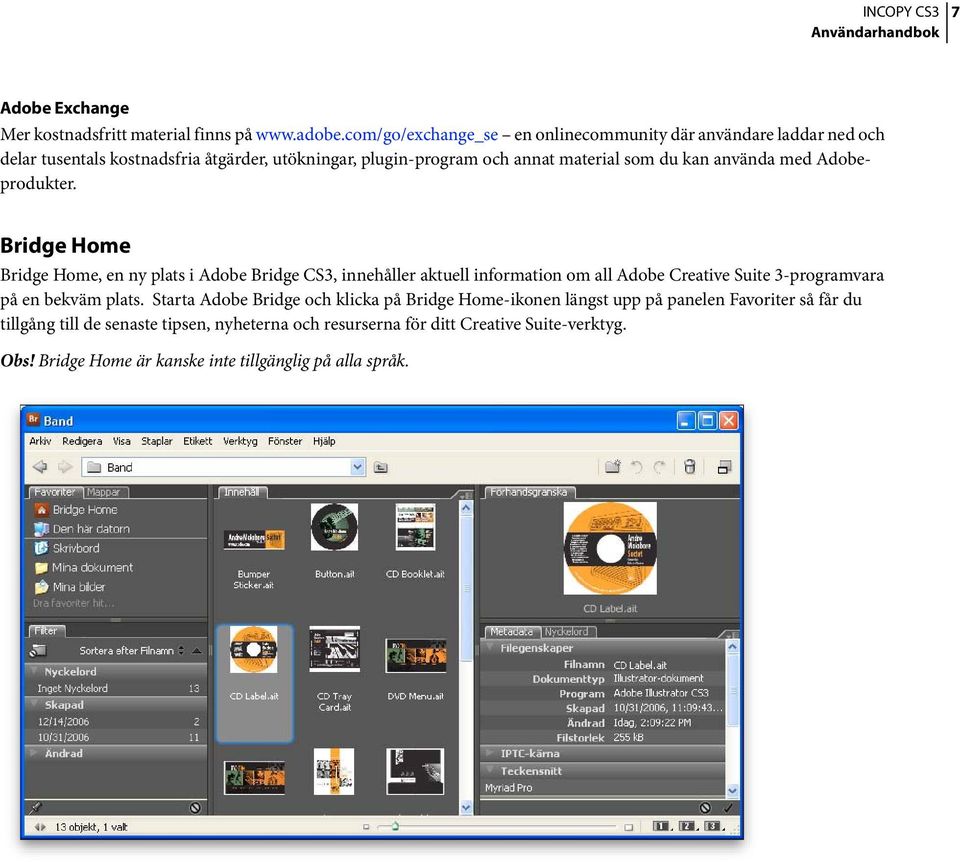Image resolution: width=960 pixels, height=862 pixels.
Task: Collapse the Filegenskaper metadata section
Action: [x=490, y=648]
